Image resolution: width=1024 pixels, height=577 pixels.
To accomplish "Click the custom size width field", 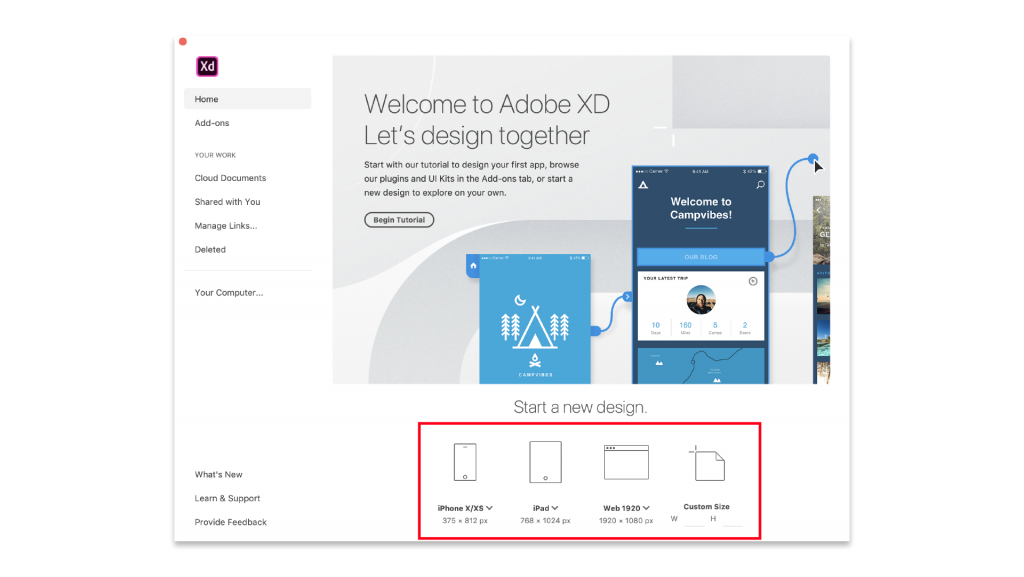I will click(694, 520).
